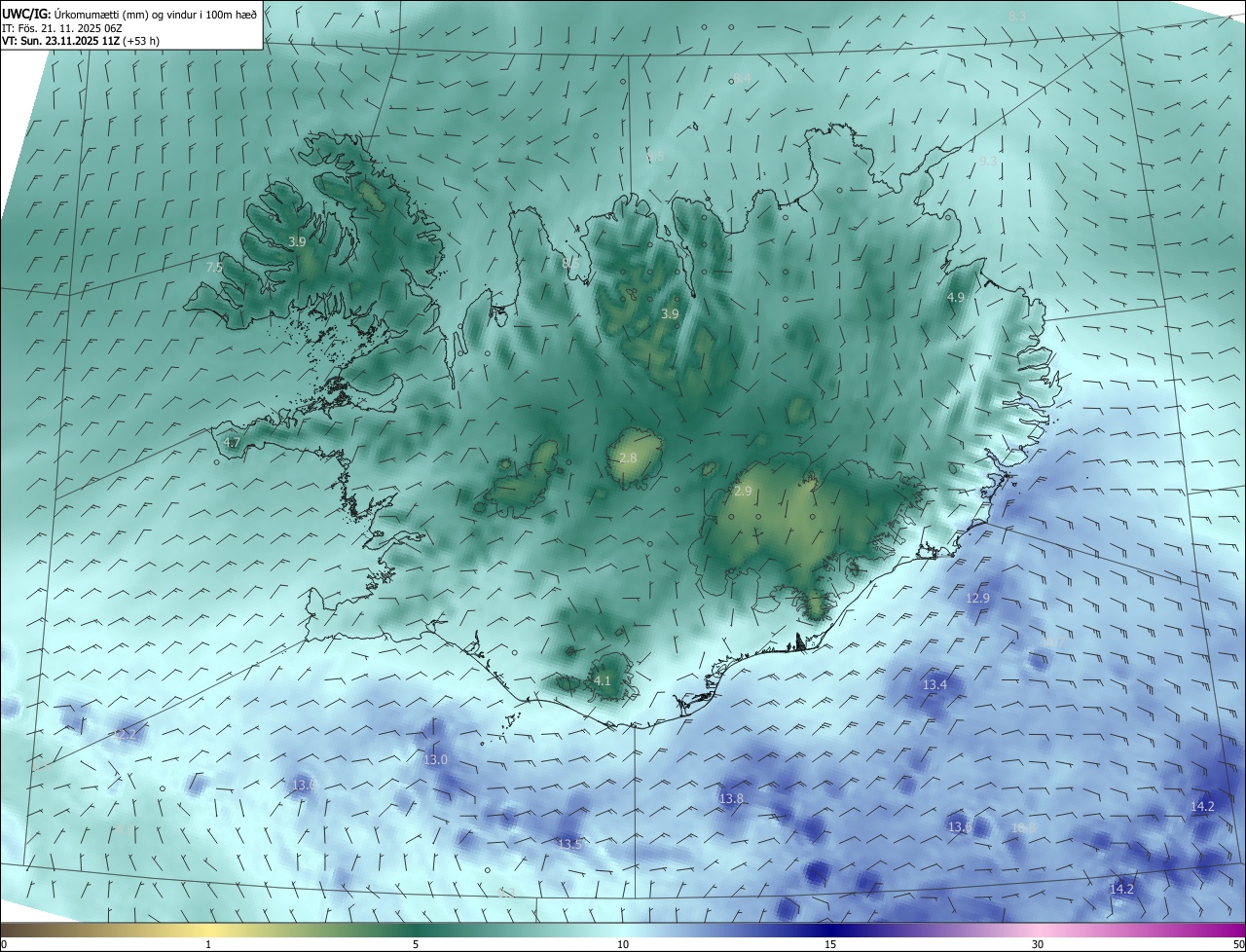Click the 2.8 value on Hofsjökull glacier
This screenshot has width=1246, height=952.
pyautogui.click(x=628, y=458)
